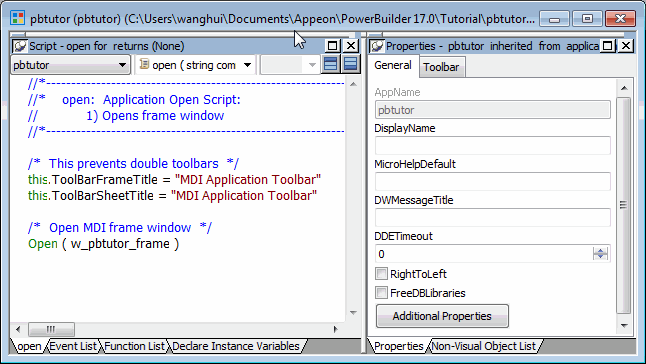Image resolution: width=646 pixels, height=364 pixels.
Task: Maximize the Properties pane
Action: 607,46
